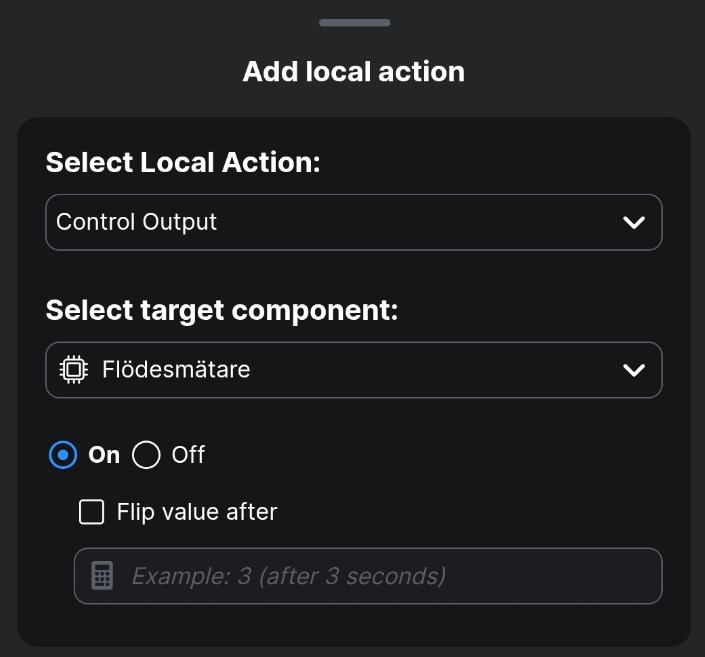Select the Off radio button
Image resolution: width=705 pixels, height=657 pixels.
[146, 456]
